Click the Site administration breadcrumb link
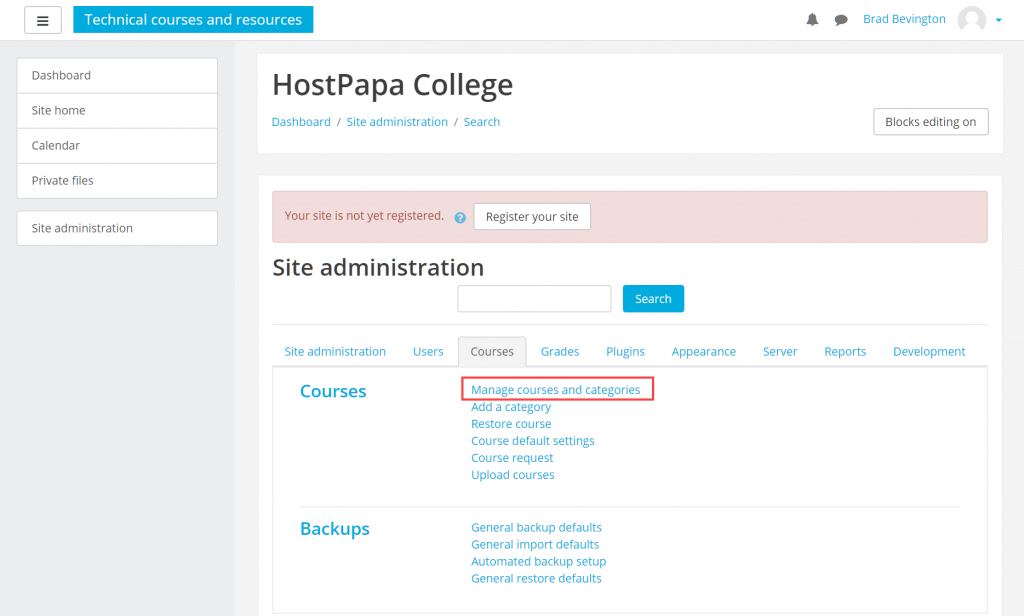1024x616 pixels. coord(397,122)
